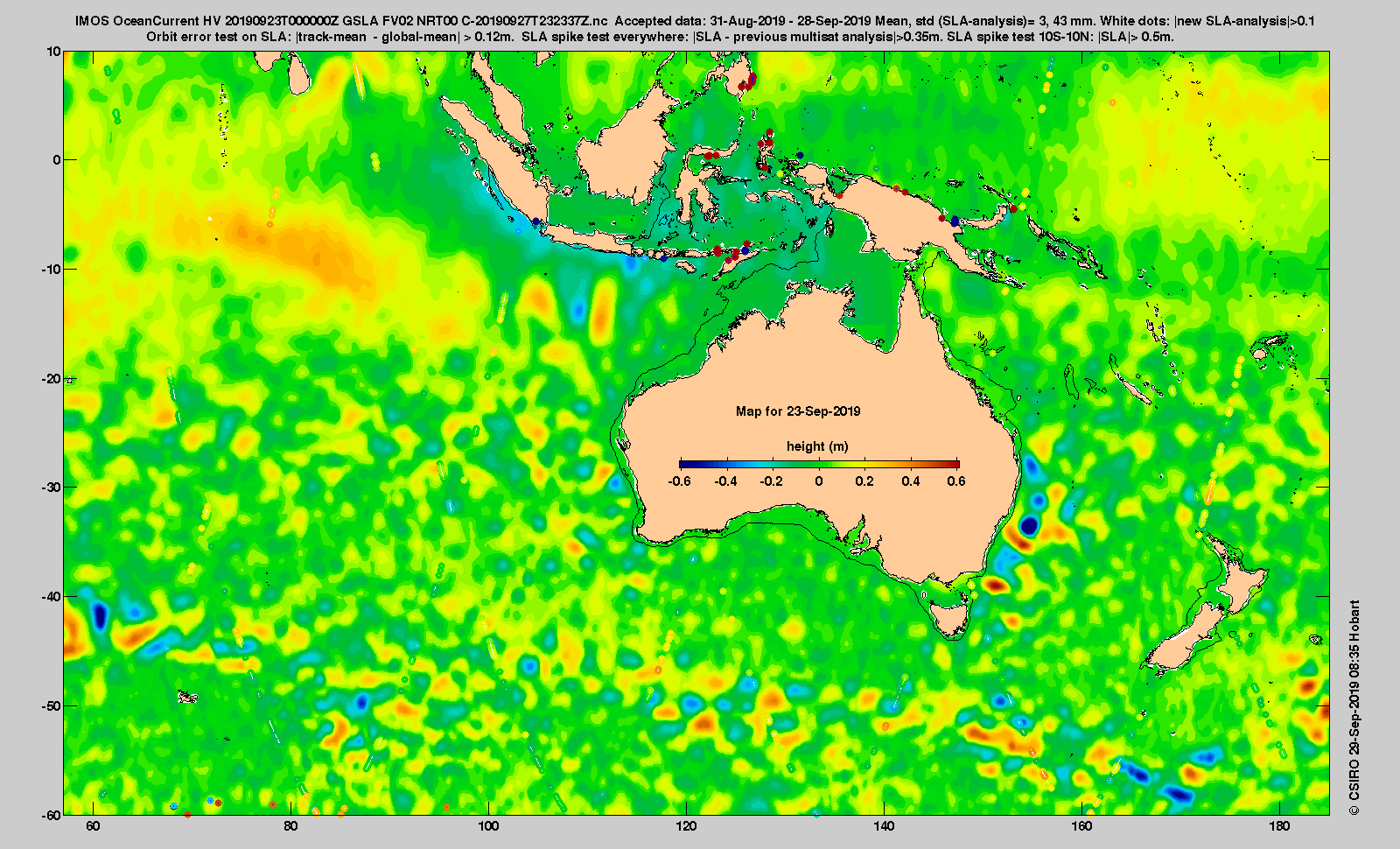
Task: Select the 80 longitude axis label
Action: click(x=290, y=826)
